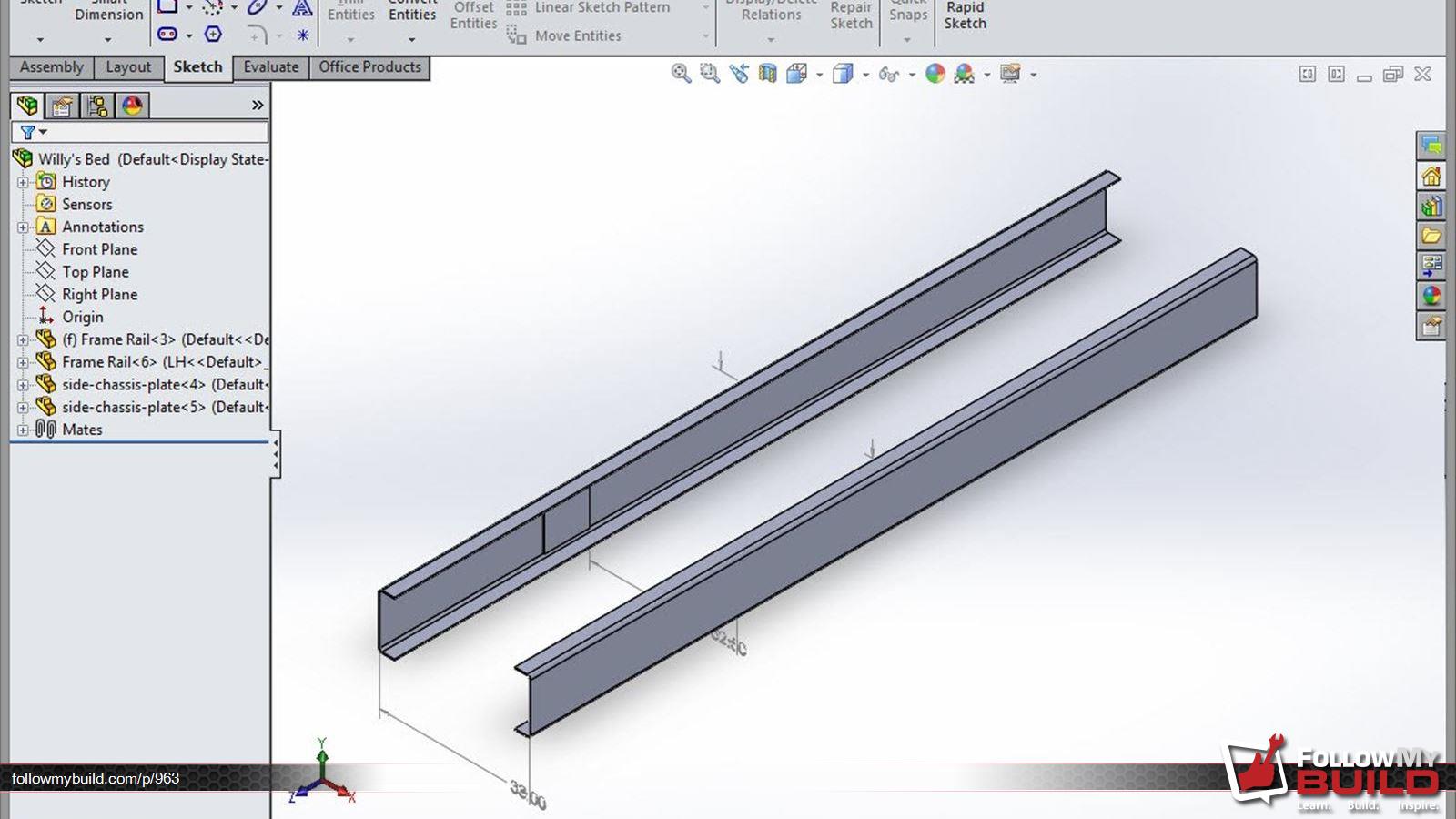Click the Section View icon
1456x819 pixels.
[768, 74]
